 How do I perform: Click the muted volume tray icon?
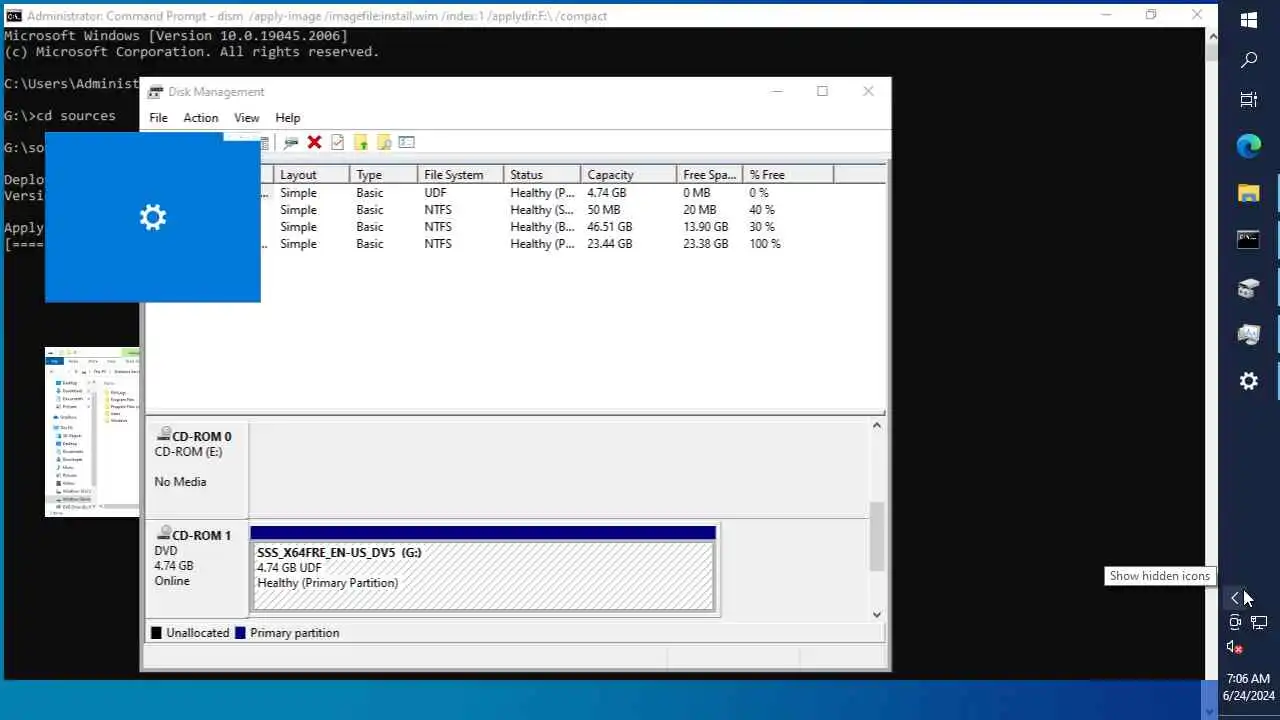tap(1235, 647)
